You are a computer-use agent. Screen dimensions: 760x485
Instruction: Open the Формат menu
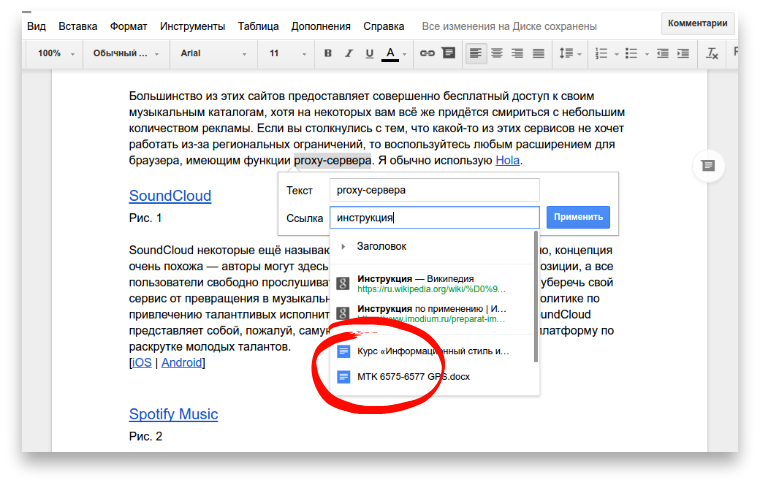pyautogui.click(x=128, y=26)
